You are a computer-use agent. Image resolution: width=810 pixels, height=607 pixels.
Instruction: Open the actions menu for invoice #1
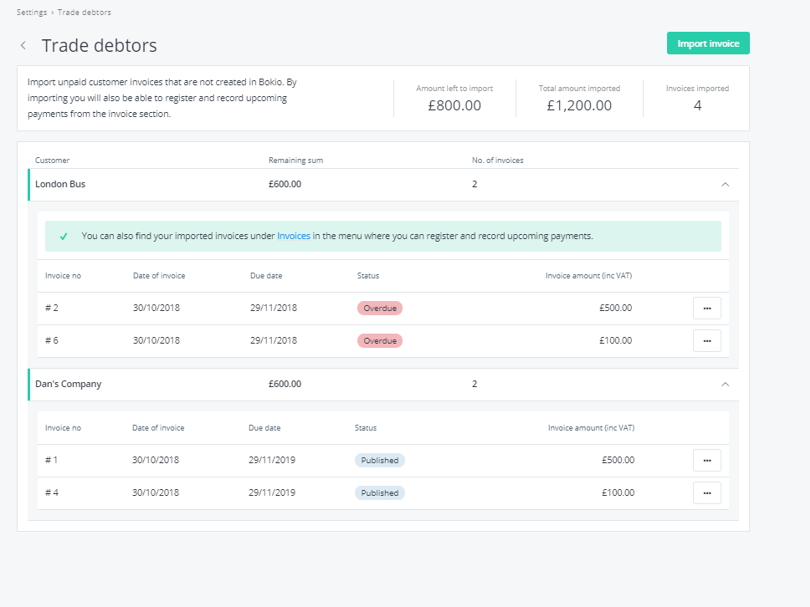coord(707,460)
